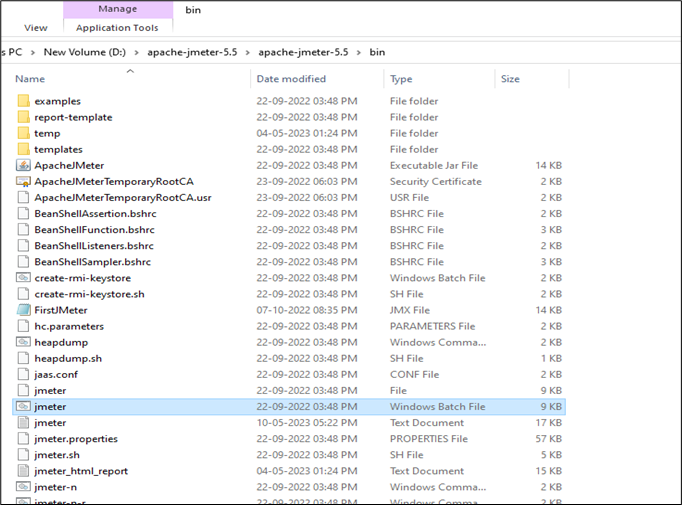Screen dimensions: 682x505
Task: Select the jaas.conf file name
Action: coord(56,375)
